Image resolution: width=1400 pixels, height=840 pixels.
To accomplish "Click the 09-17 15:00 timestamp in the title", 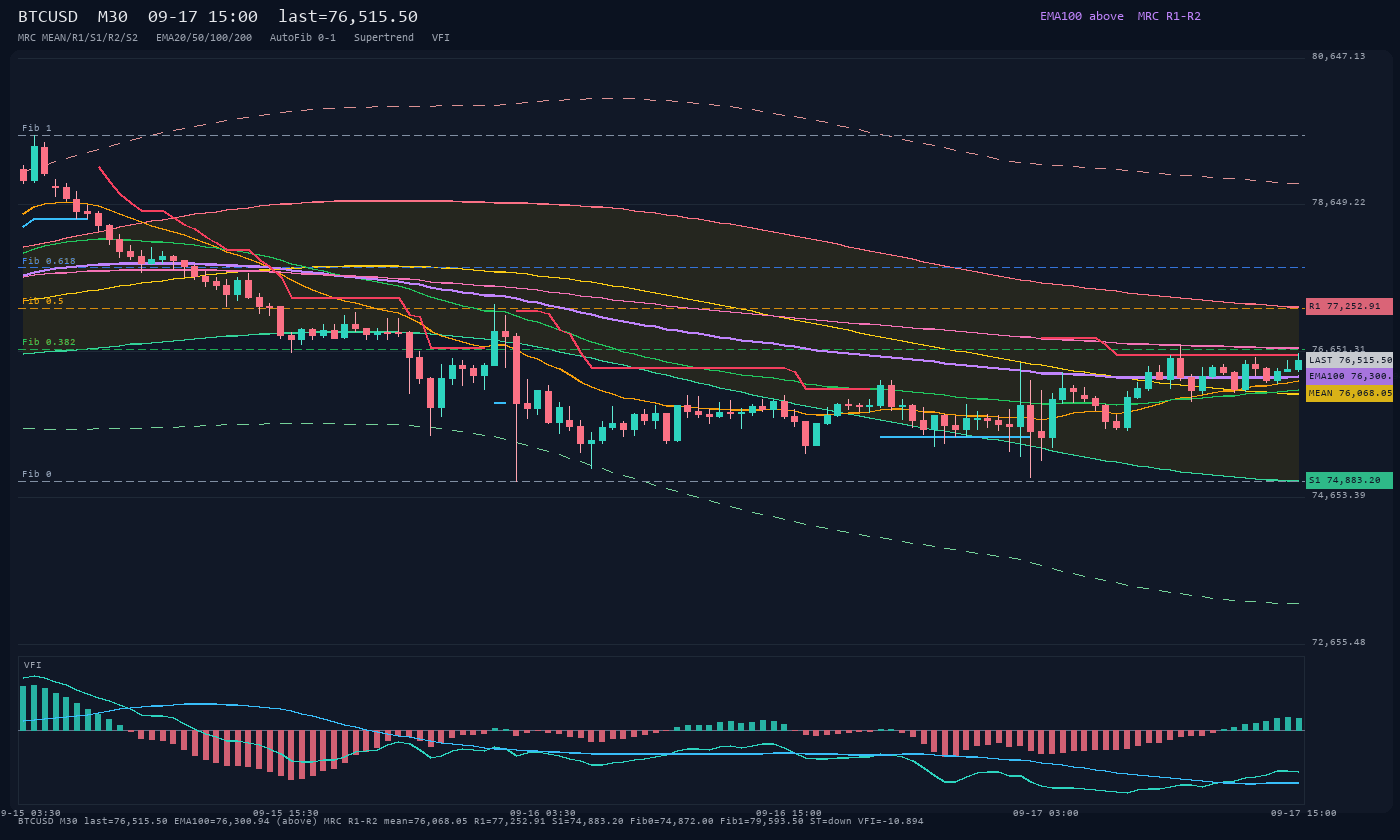I will [203, 16].
